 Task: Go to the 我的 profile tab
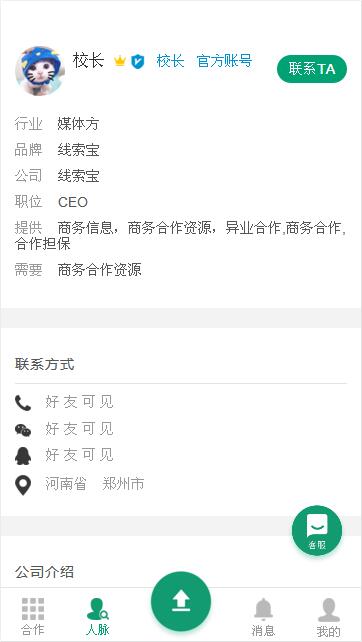pos(328,617)
